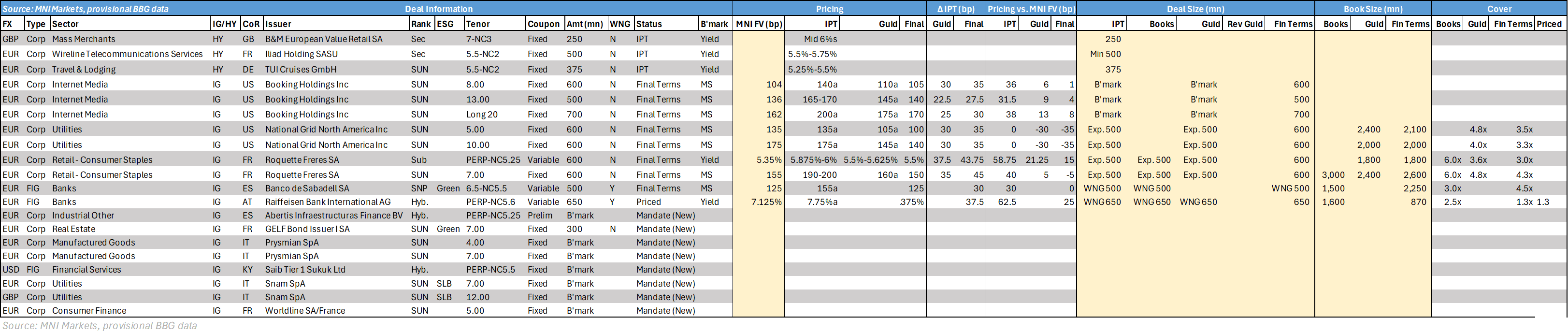
Task: Click the Banco de Sabadell SA cell
Action: [x=307, y=188]
